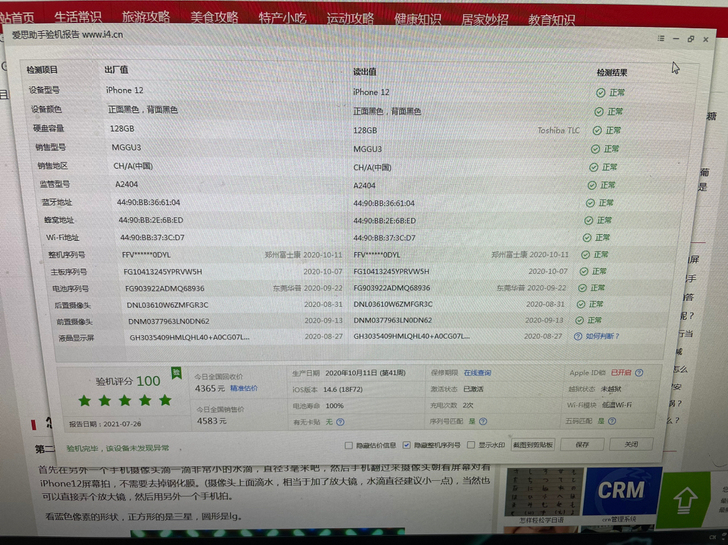Click help icon beside 五码匹配 是
The image size is (728, 545).
pyautogui.click(x=612, y=421)
